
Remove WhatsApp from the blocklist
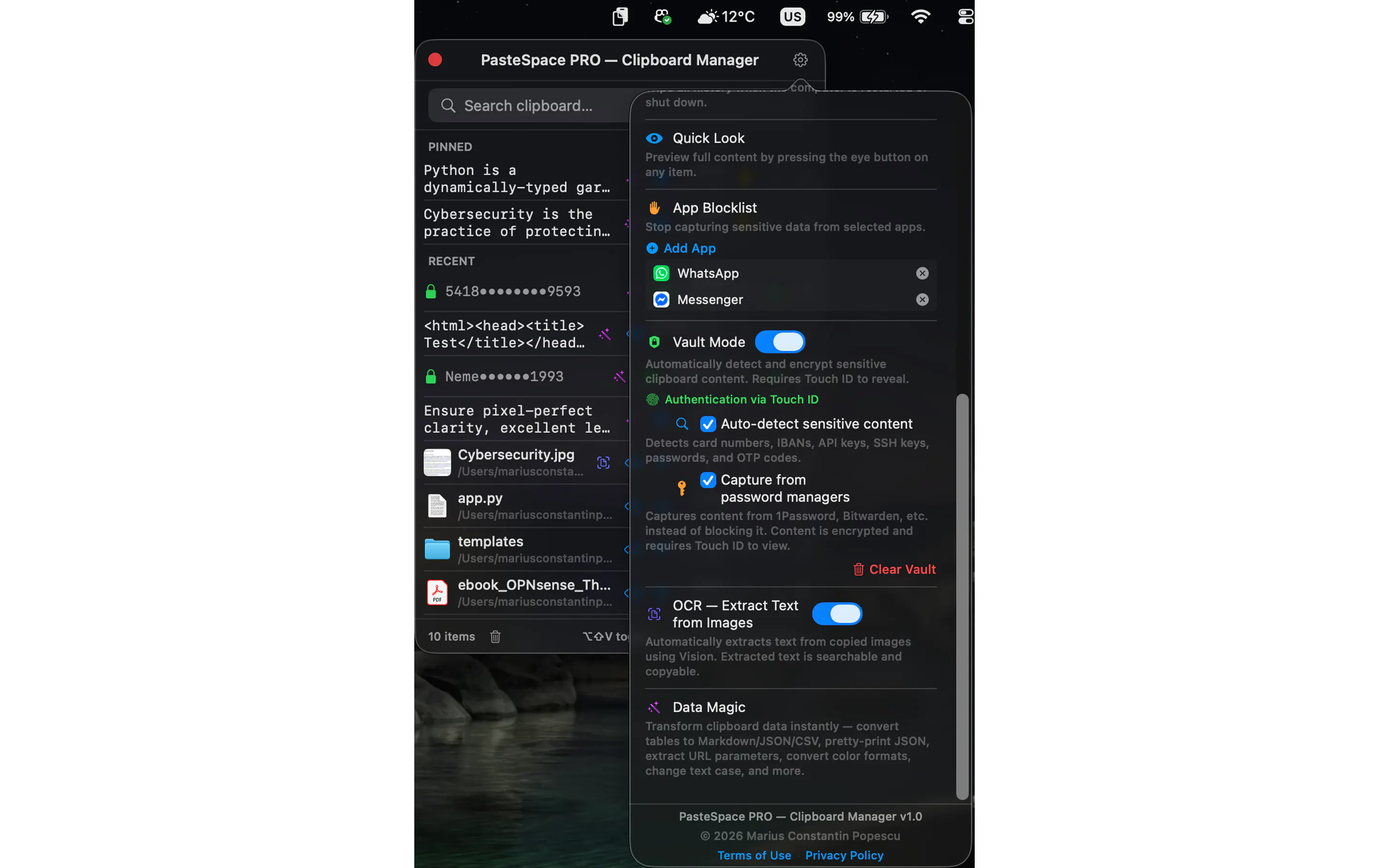(x=922, y=273)
